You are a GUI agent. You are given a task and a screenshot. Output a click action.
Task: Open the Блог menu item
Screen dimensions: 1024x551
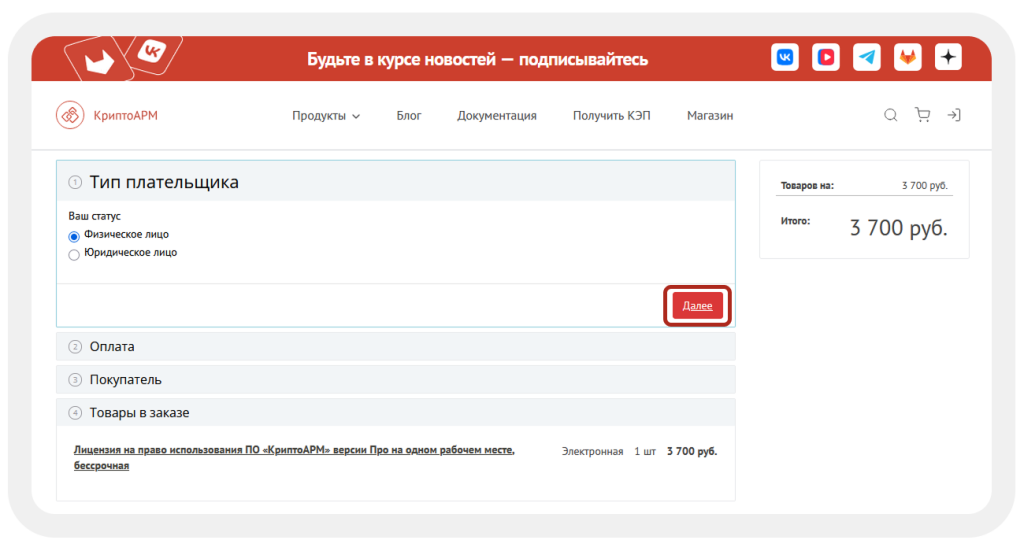click(x=409, y=116)
